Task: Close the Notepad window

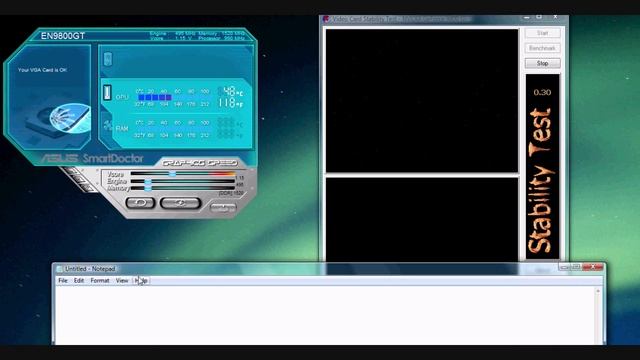Action: (x=593, y=267)
